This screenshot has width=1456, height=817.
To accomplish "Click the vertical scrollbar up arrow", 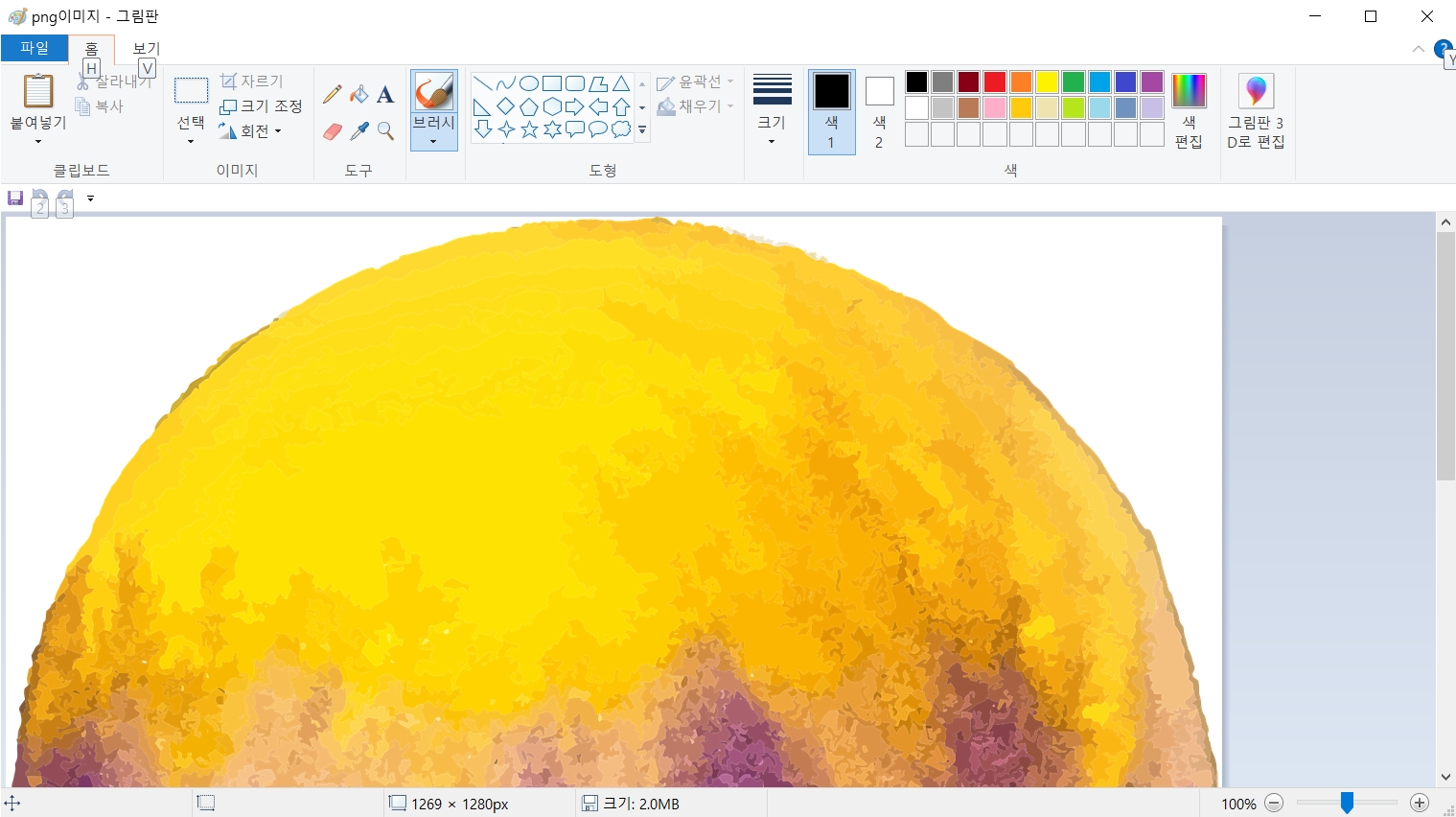I will 1445,222.
